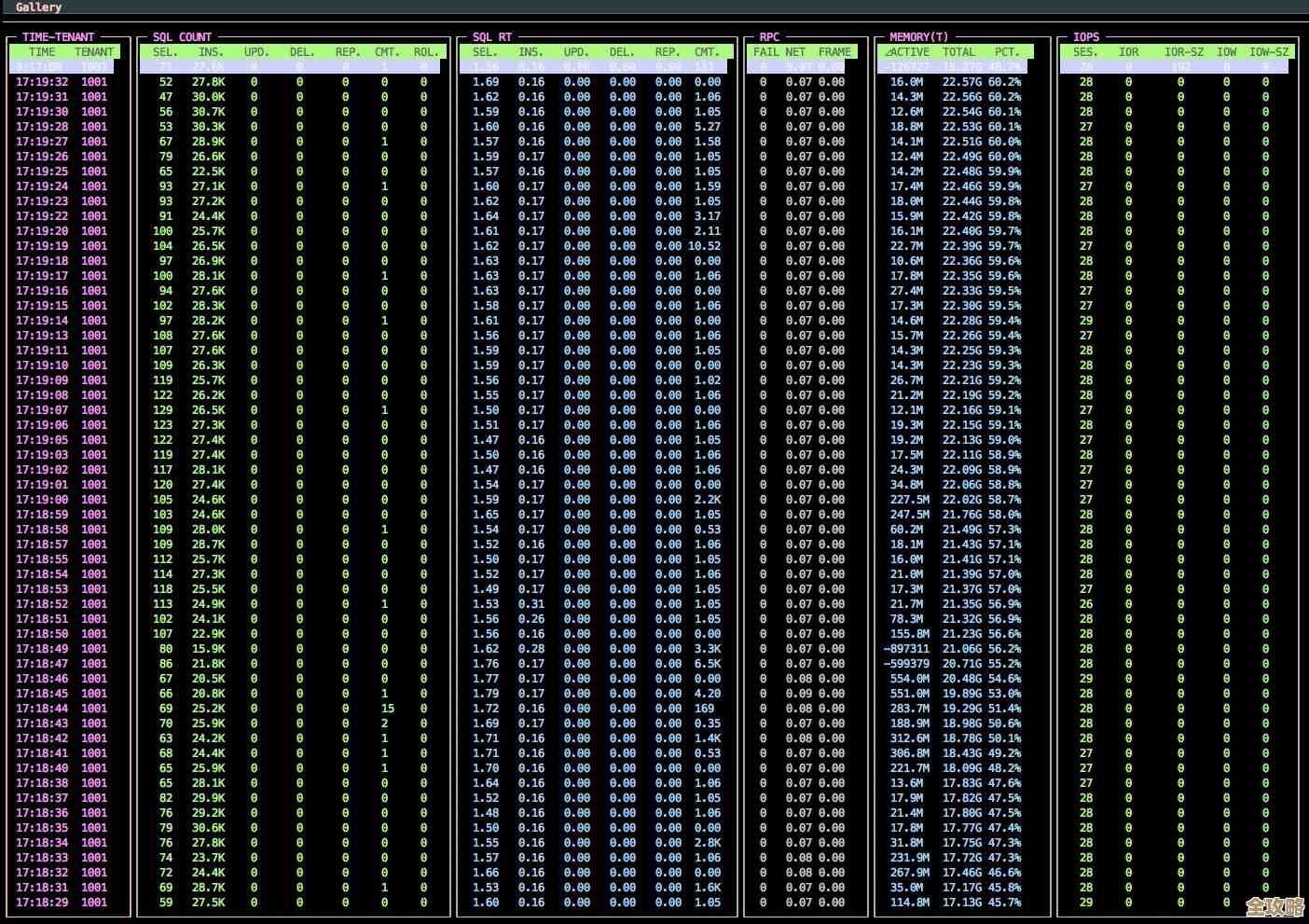Click the ACTIVE column header in MEMORY

coord(906,52)
